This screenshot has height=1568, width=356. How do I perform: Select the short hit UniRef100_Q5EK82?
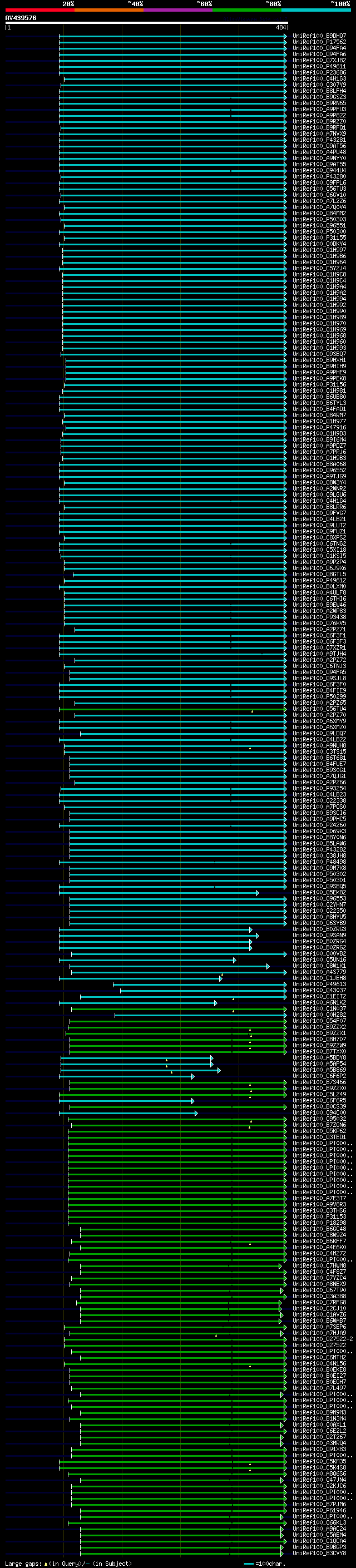(319, 892)
